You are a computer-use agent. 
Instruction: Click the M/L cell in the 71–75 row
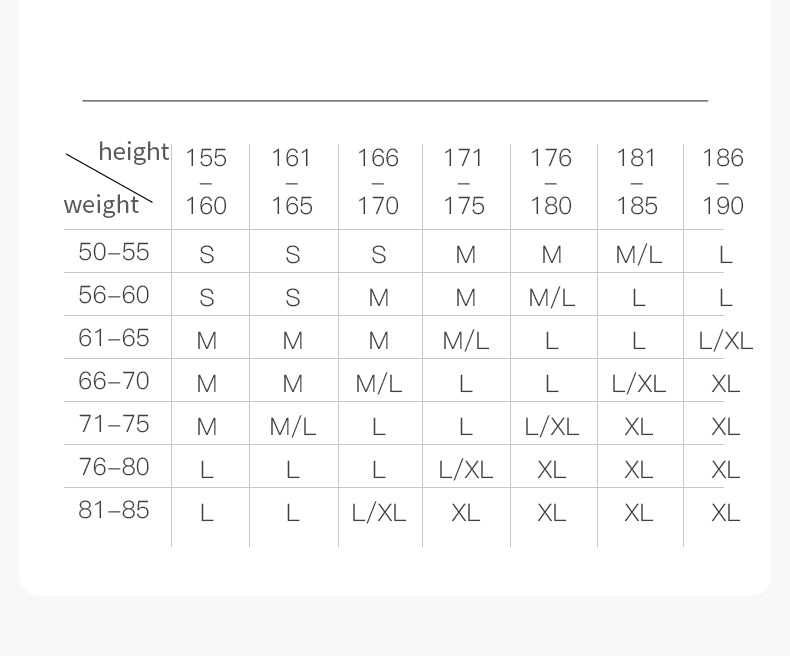293,427
